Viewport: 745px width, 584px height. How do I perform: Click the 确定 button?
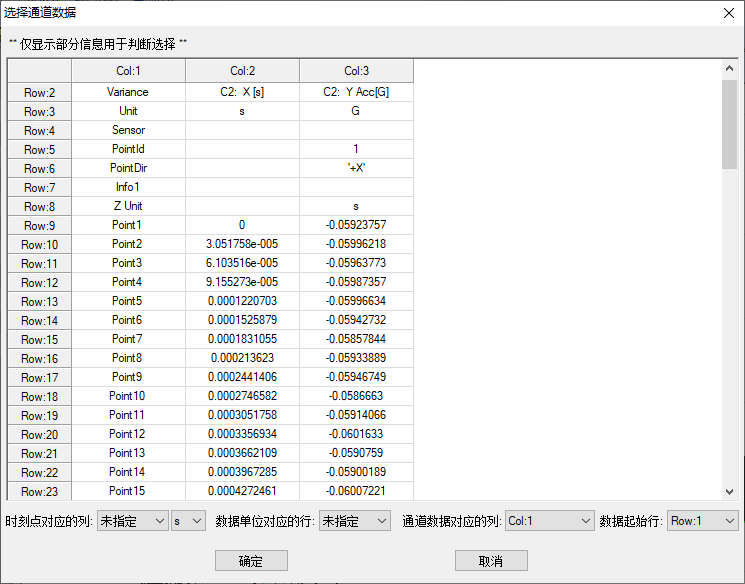coord(251,561)
